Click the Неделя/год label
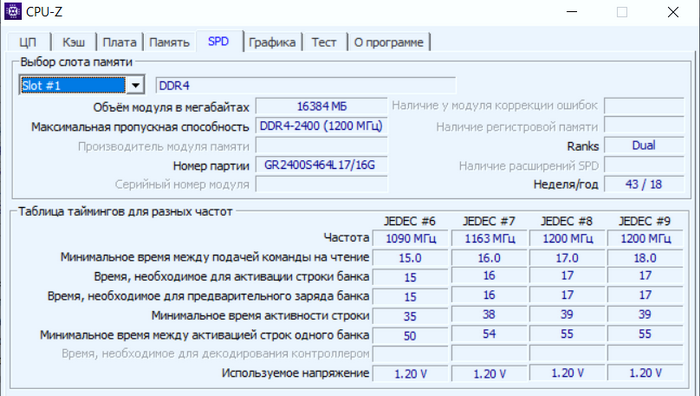 pyautogui.click(x=566, y=184)
